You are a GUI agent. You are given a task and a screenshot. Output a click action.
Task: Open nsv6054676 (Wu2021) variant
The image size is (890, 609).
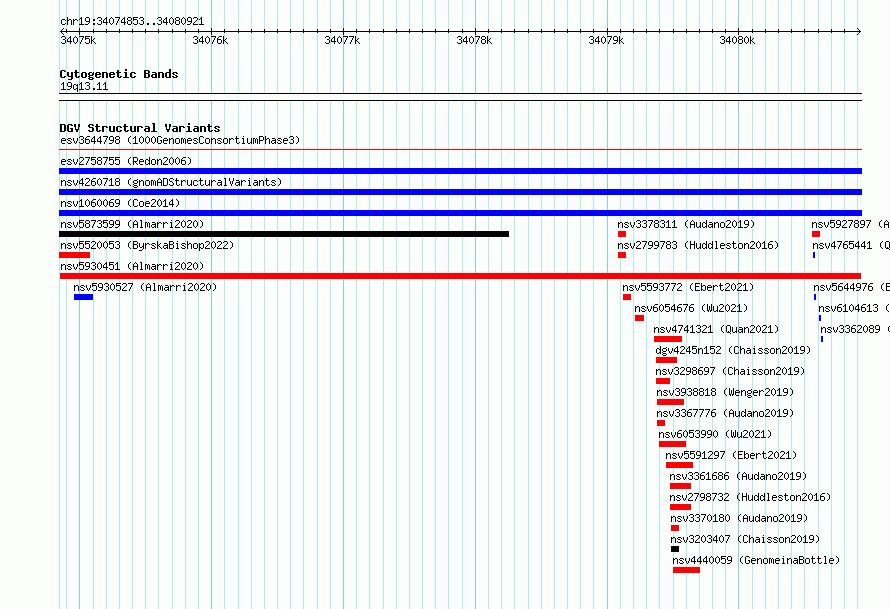(691, 308)
